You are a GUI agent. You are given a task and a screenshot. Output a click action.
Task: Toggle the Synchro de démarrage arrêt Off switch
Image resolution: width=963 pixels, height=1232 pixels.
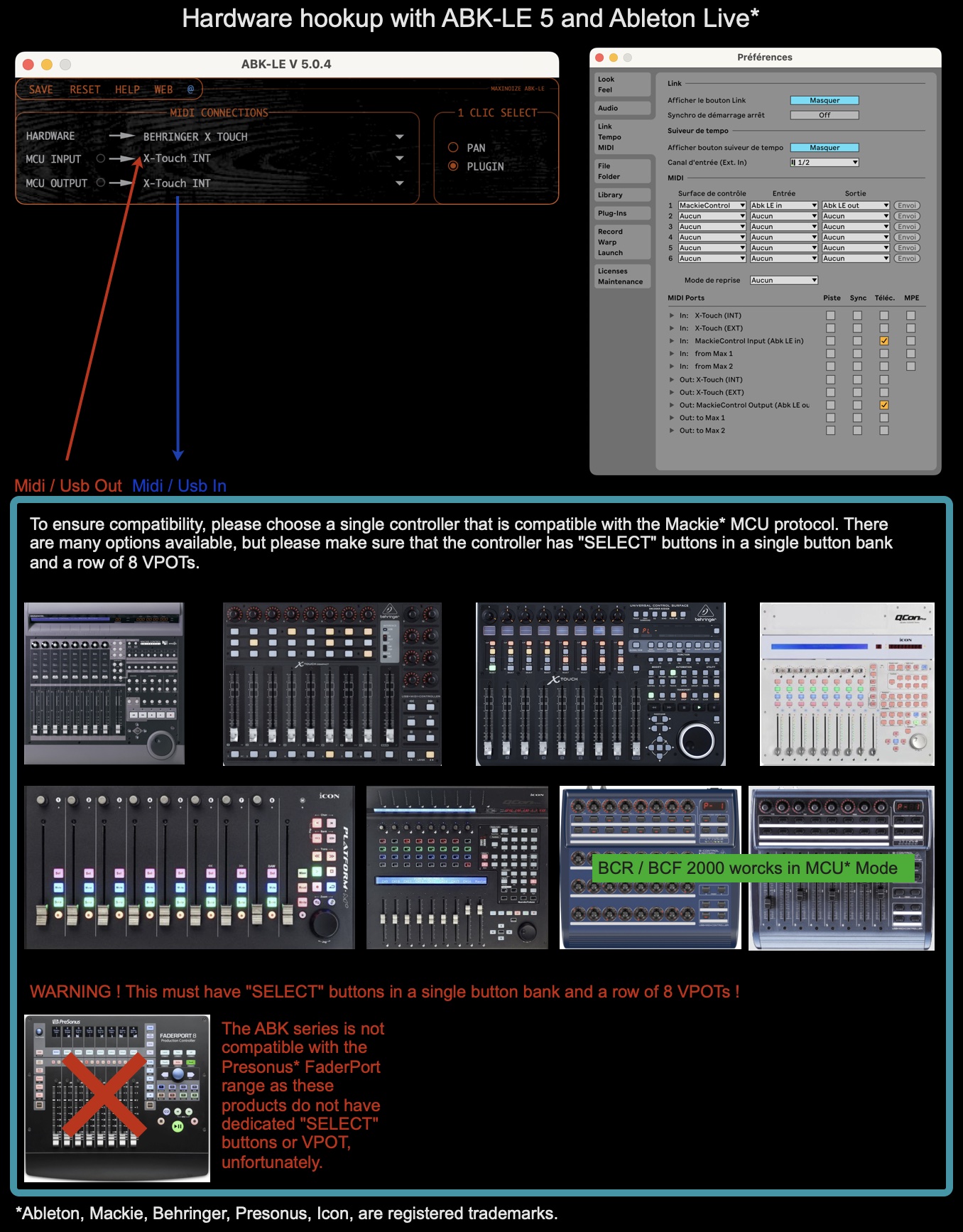(824, 115)
